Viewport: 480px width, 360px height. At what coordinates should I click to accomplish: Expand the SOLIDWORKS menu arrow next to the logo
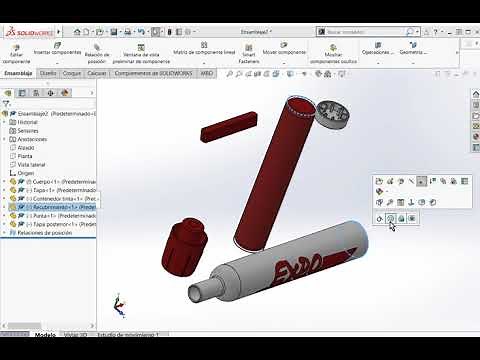pos(58,32)
